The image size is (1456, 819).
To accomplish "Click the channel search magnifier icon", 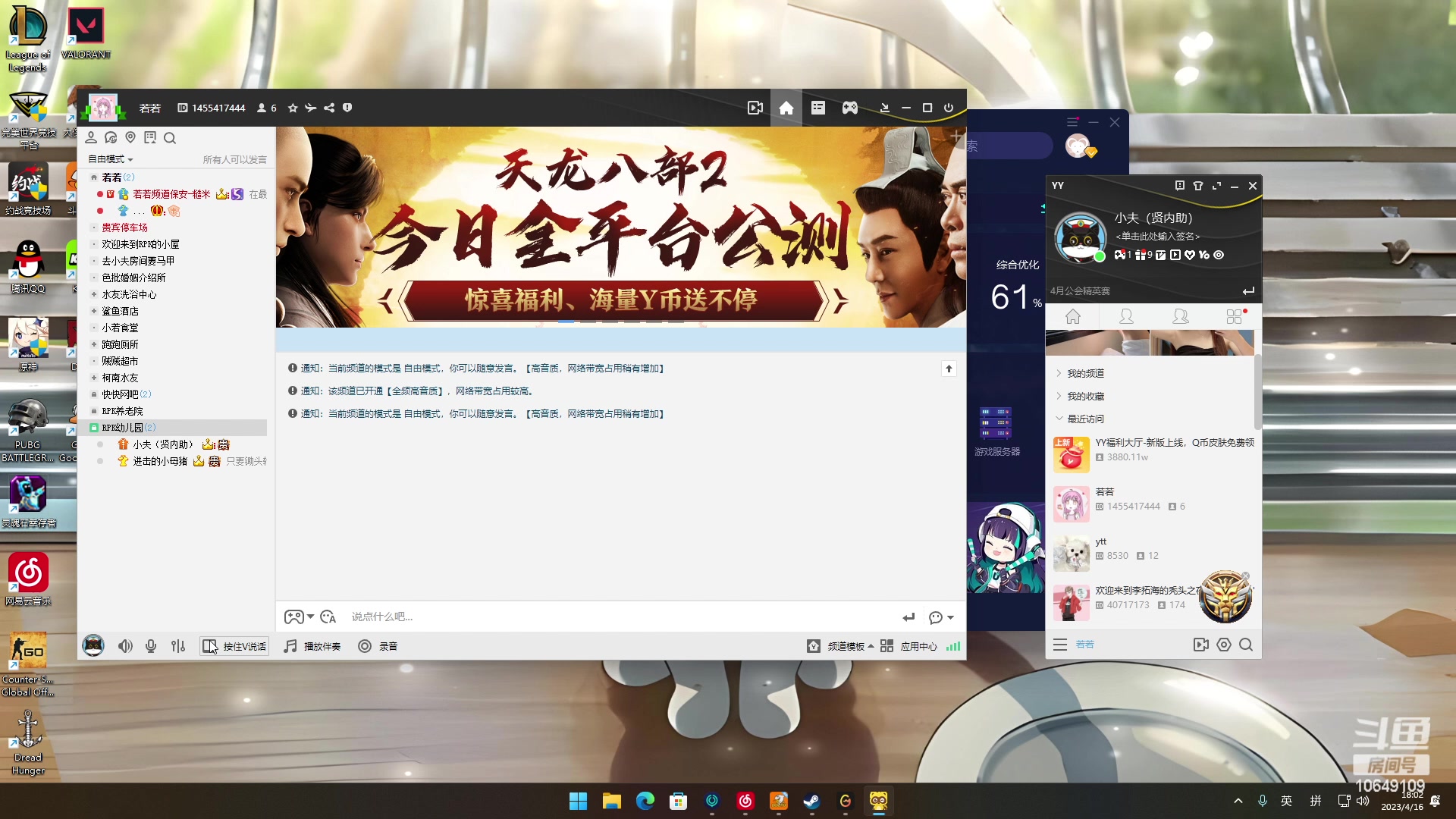I will pos(170,138).
